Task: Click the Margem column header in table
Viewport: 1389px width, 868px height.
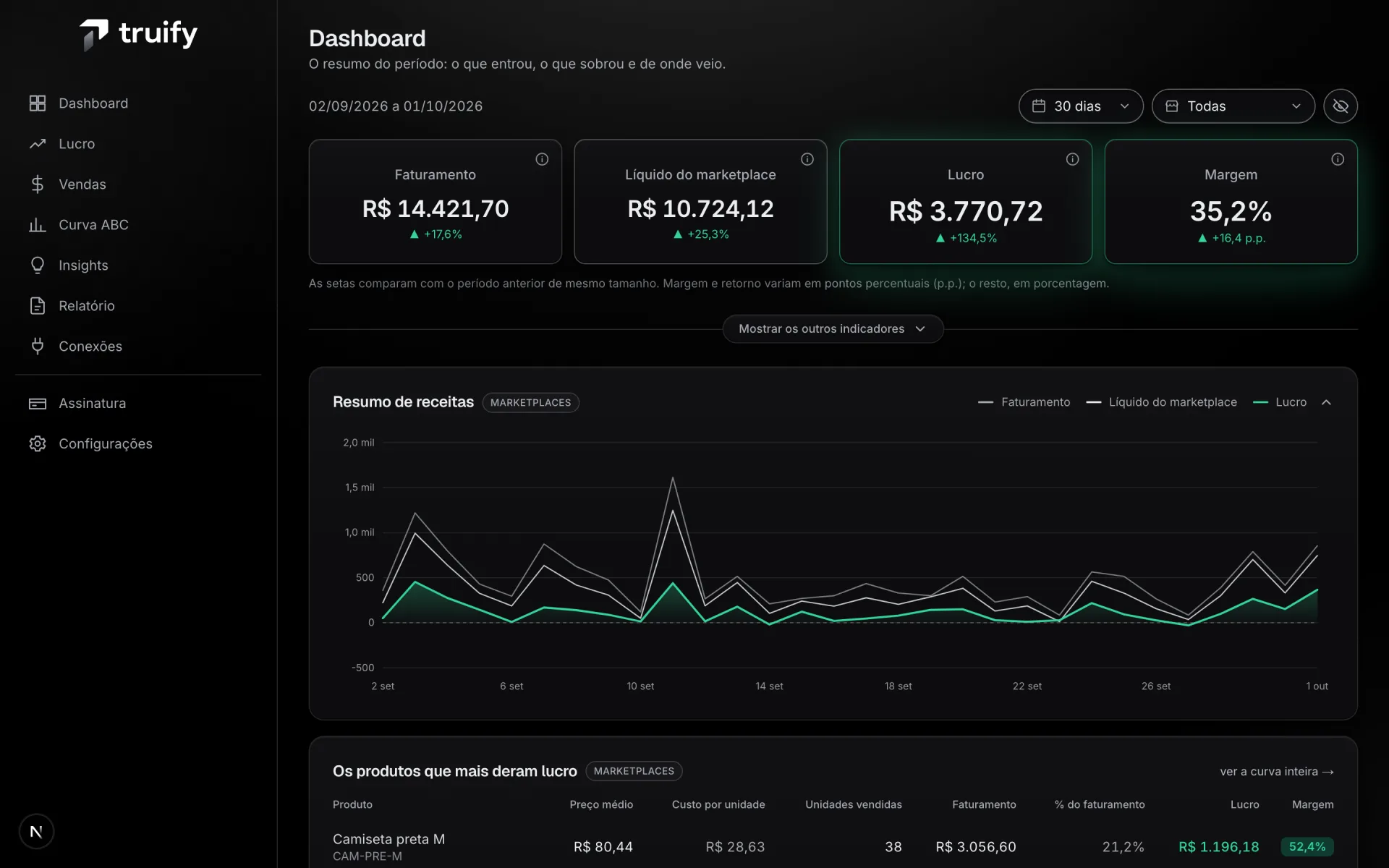Action: tap(1313, 805)
